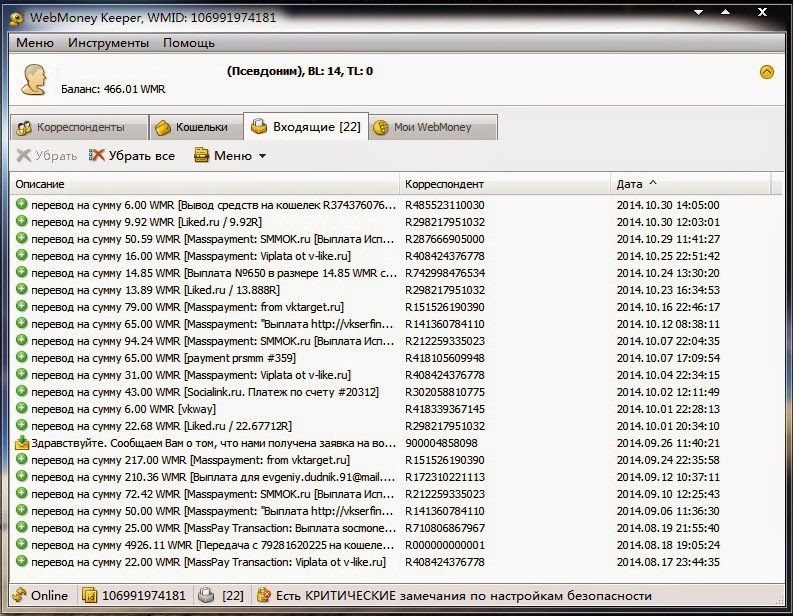Click green icon of Liked.ru / 9.92R row
Screen dimensions: 793x616
21,221
